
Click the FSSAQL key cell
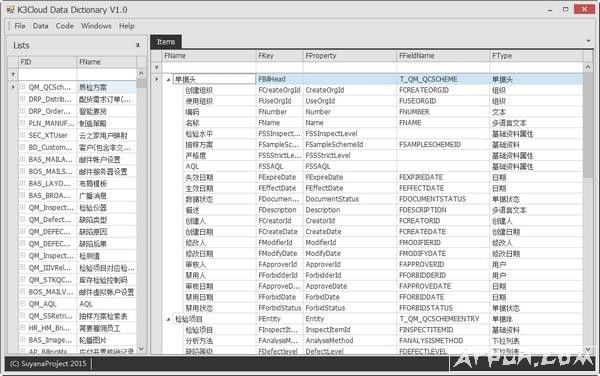279,166
